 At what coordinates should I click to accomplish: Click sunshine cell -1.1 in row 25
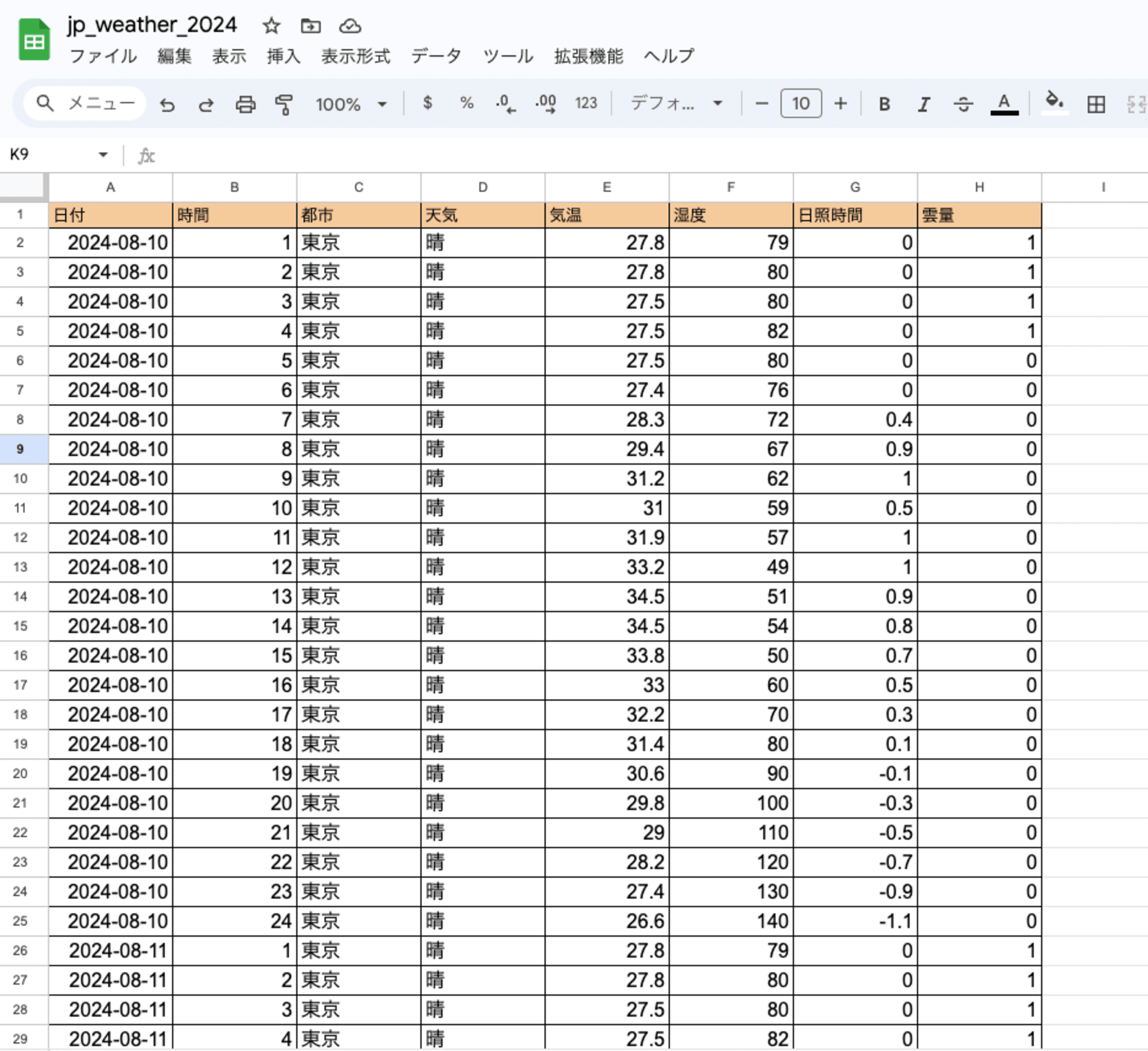click(855, 921)
